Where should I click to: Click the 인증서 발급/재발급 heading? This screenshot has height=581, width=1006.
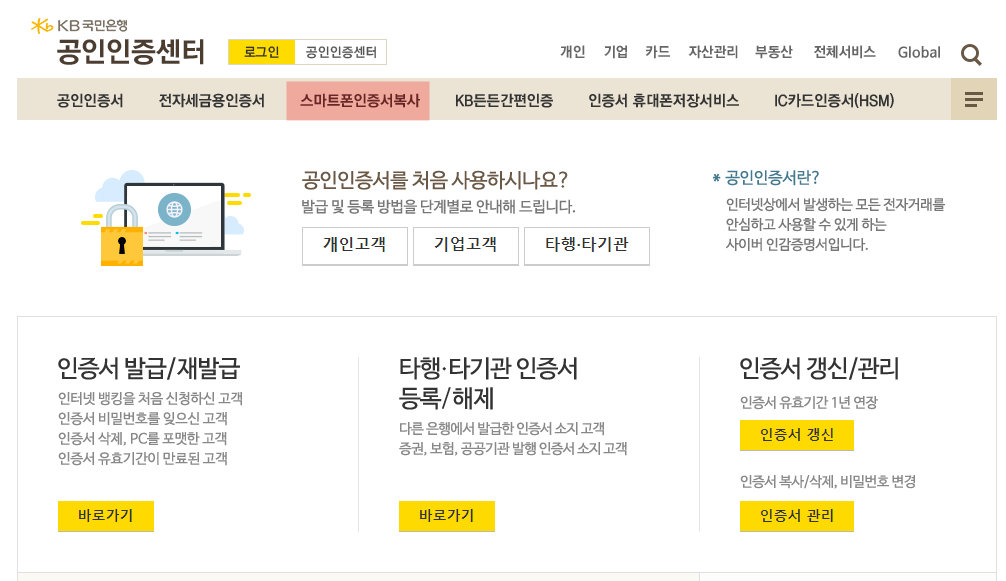click(149, 368)
